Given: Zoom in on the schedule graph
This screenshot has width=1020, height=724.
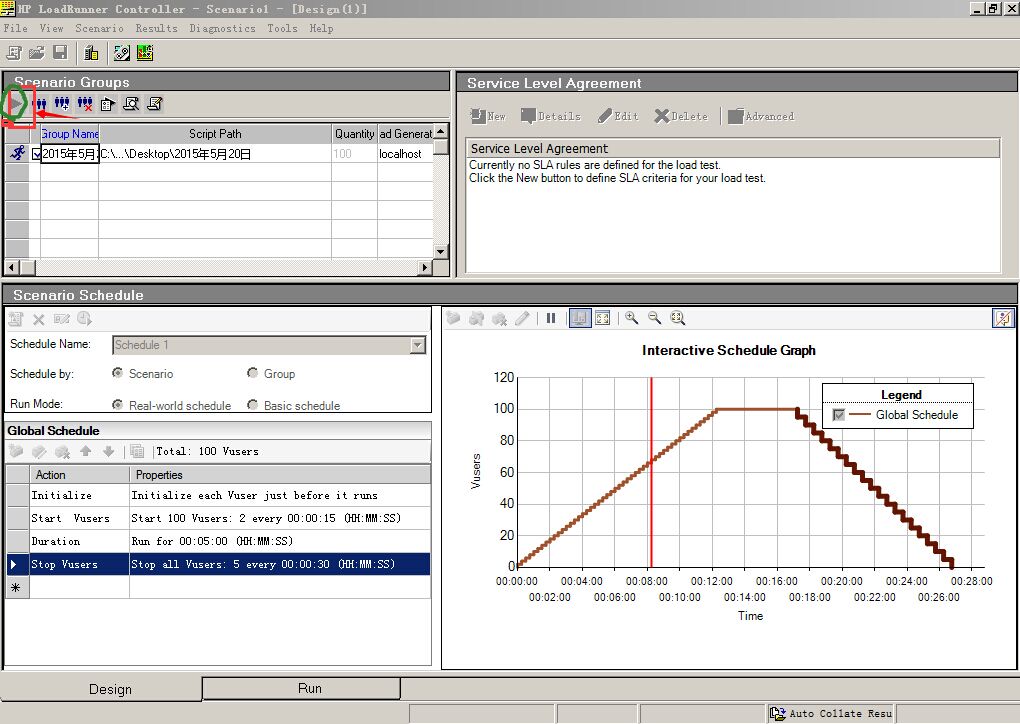Looking at the screenshot, I should click(632, 318).
